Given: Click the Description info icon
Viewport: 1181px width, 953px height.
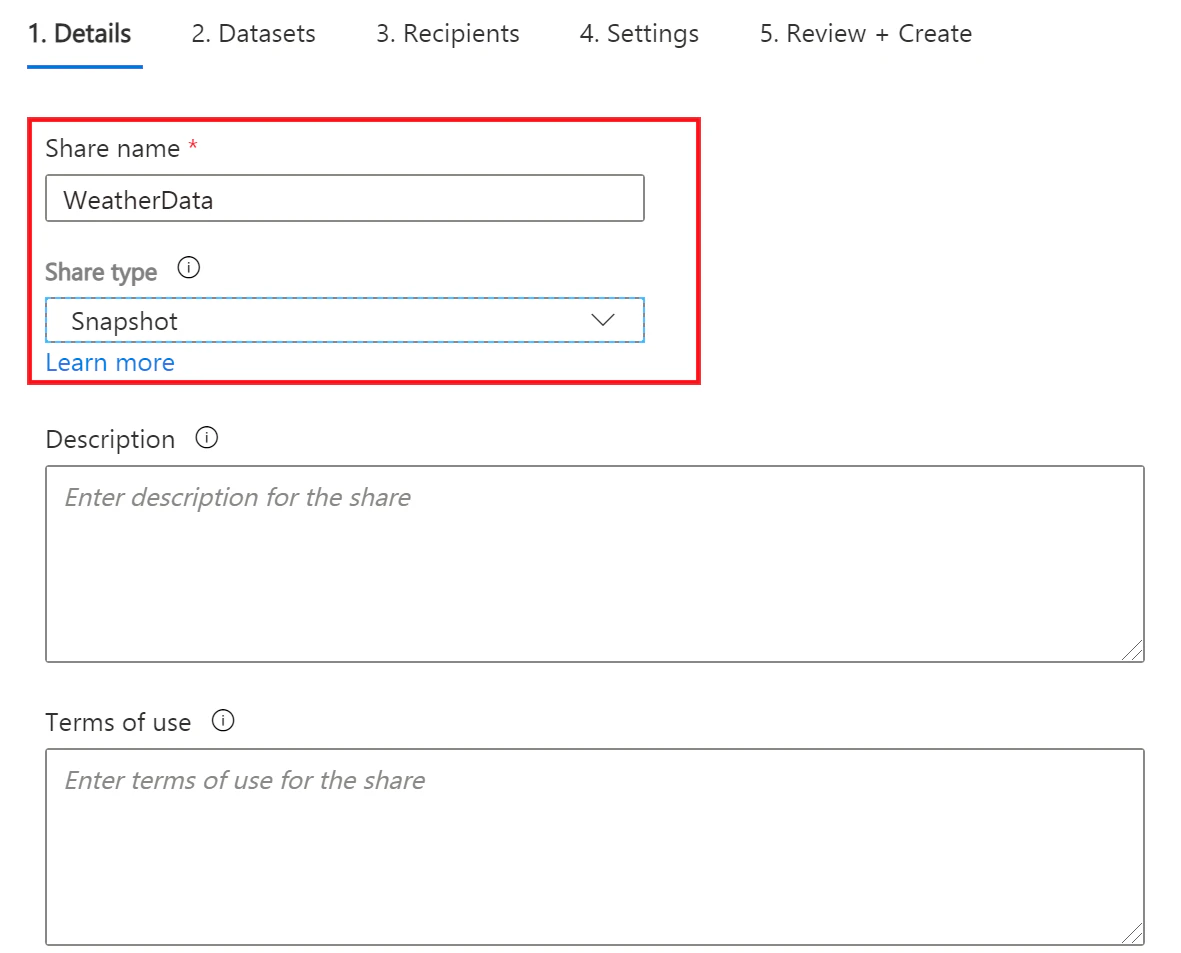Looking at the screenshot, I should coord(207,438).
